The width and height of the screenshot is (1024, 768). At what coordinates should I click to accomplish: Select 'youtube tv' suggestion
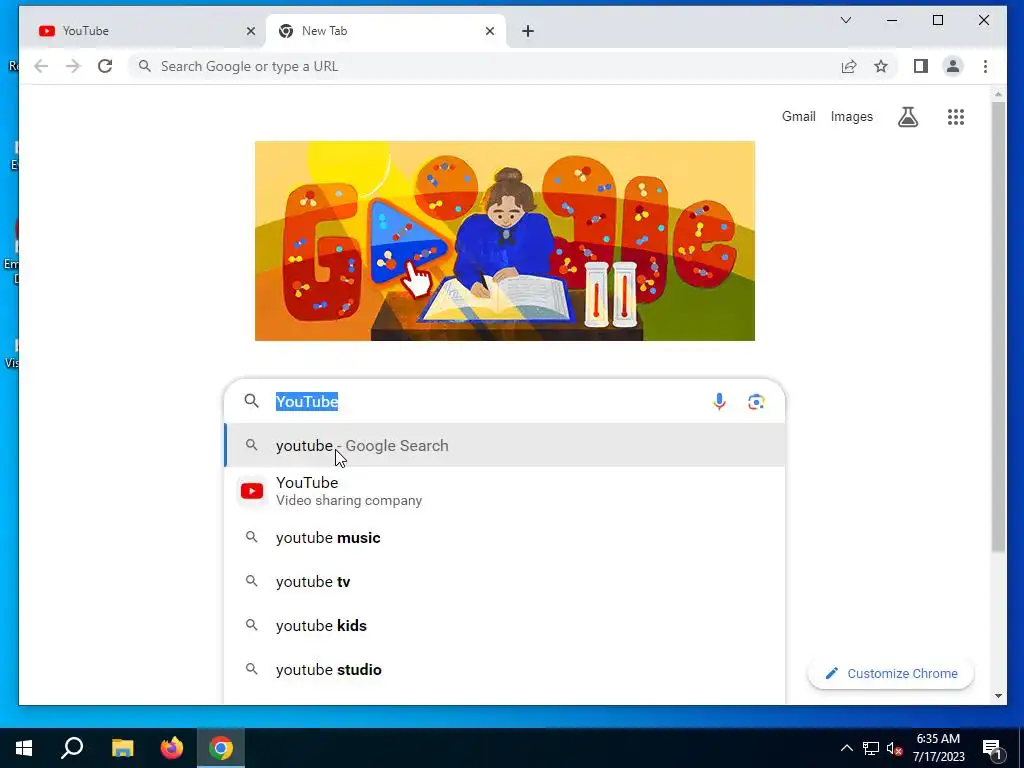504,582
